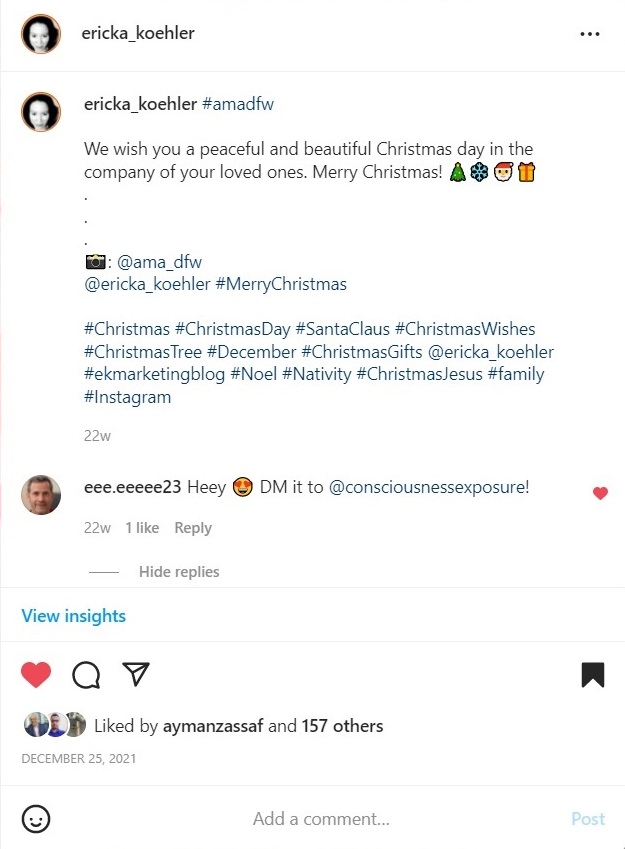Click the liker avatars beside Liked by
This screenshot has height=849, width=625.
56,726
